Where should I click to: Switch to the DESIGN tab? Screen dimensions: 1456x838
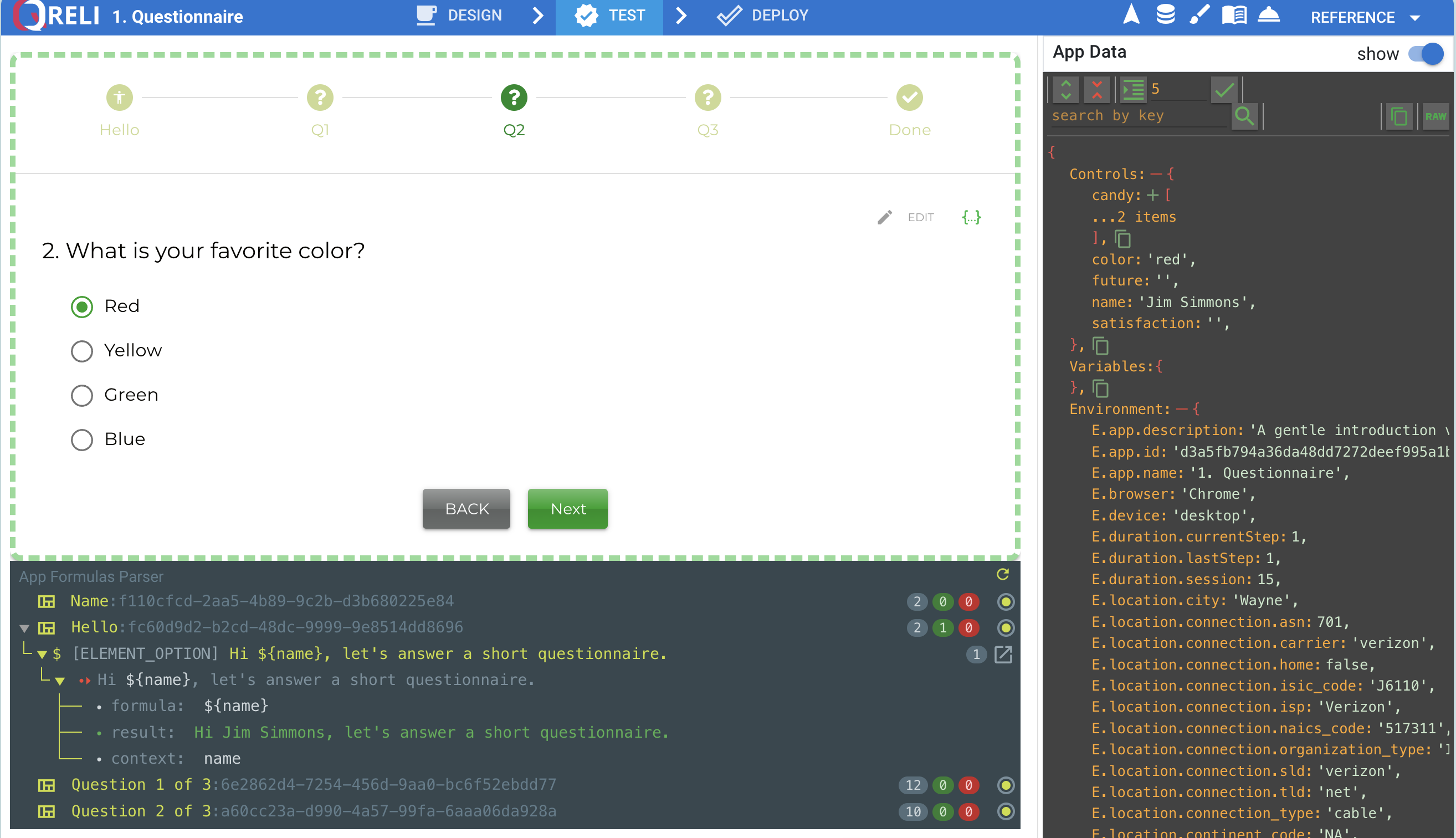pos(459,15)
